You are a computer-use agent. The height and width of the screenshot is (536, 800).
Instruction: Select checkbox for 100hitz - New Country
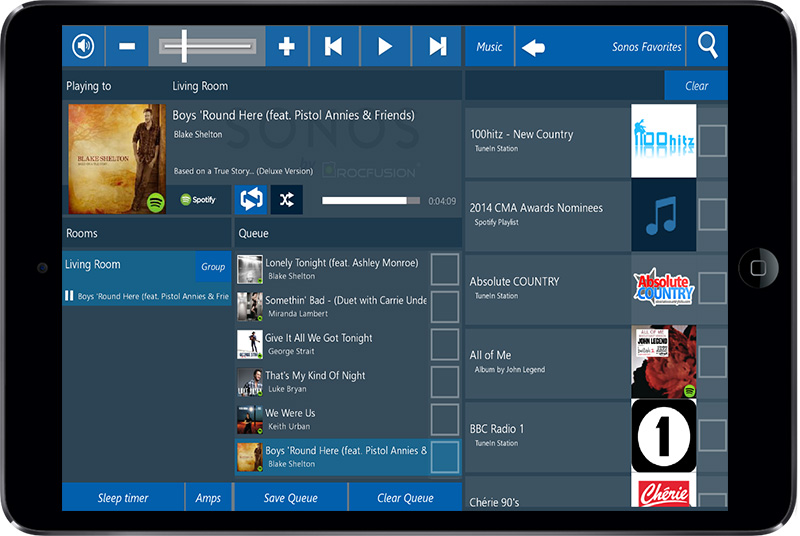712,141
